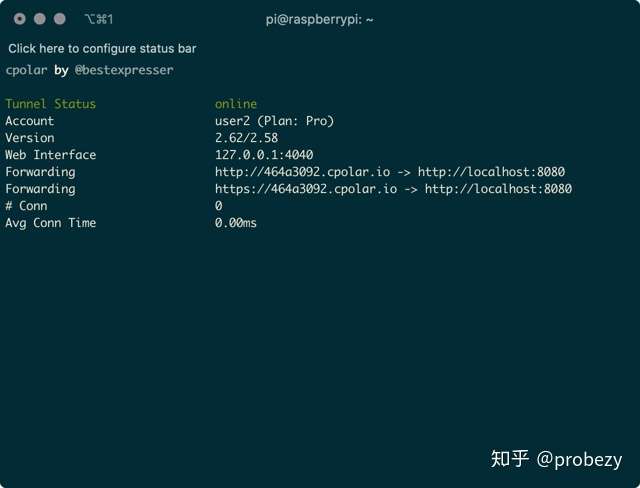
Task: Open the https://464a3092.cpolar.io forwarding URL
Action: (309, 189)
